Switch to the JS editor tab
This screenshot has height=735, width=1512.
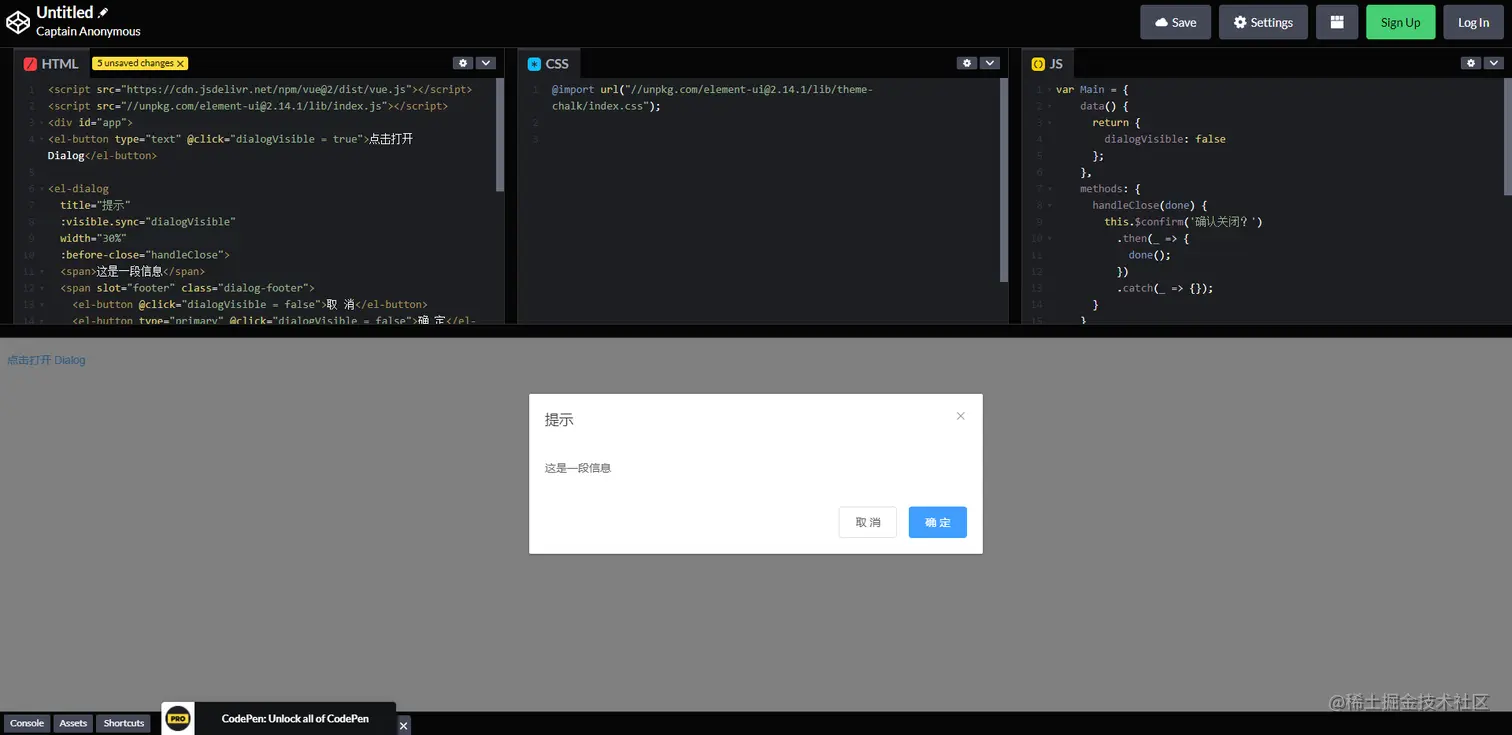tap(1048, 64)
